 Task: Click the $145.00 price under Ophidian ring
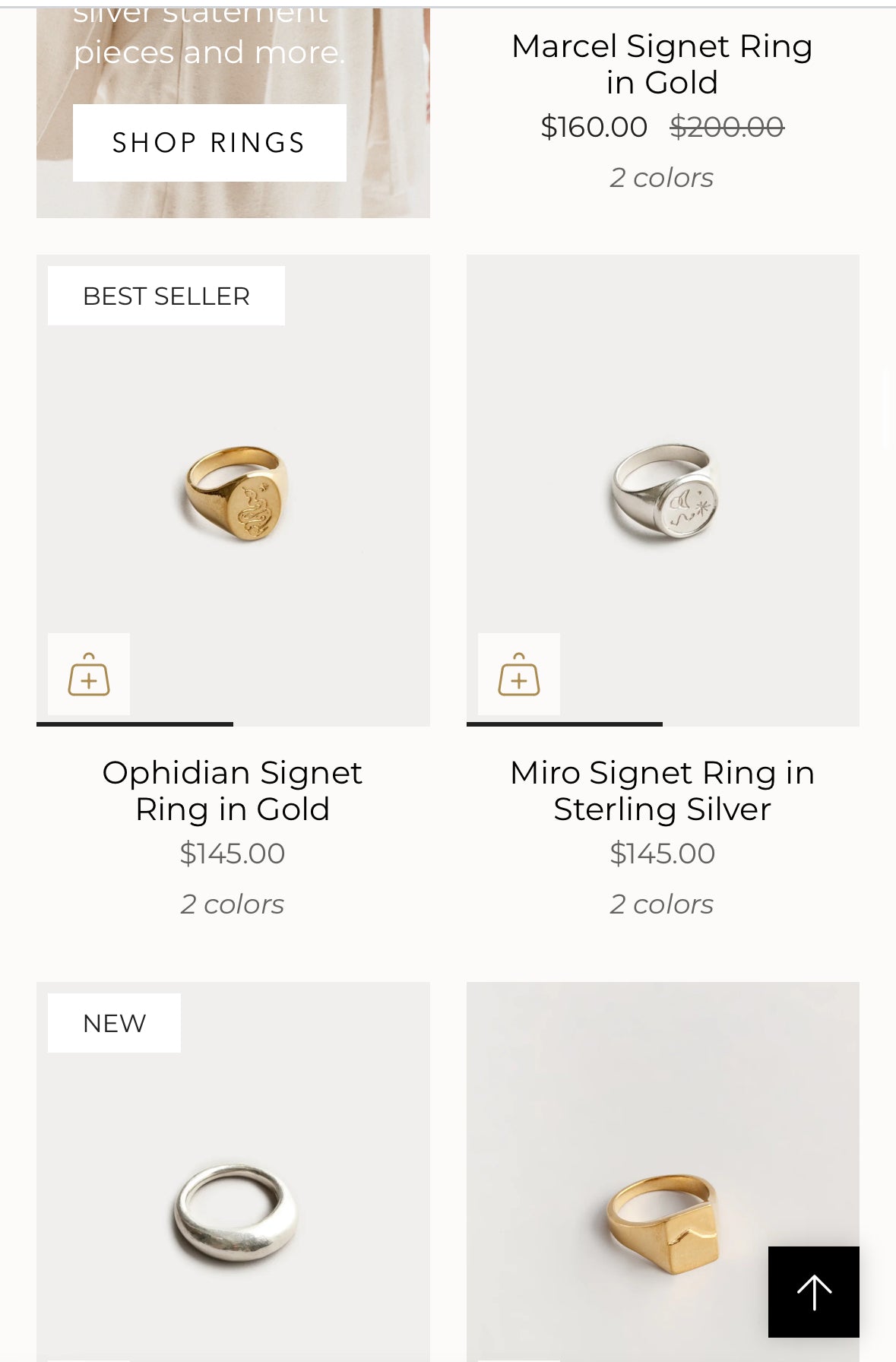click(233, 854)
